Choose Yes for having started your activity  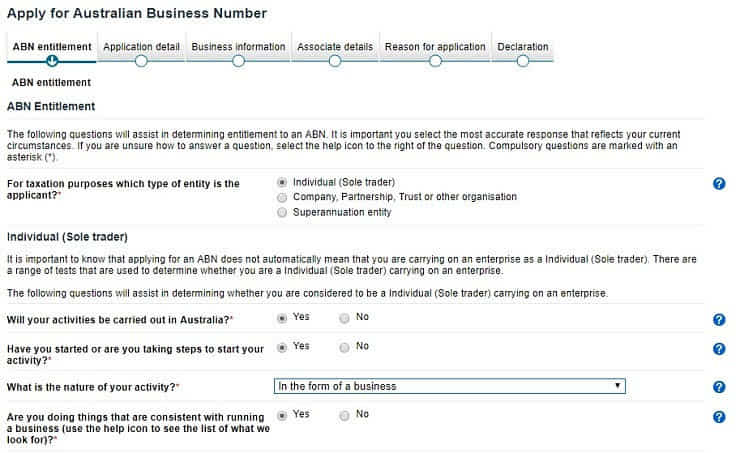(283, 347)
